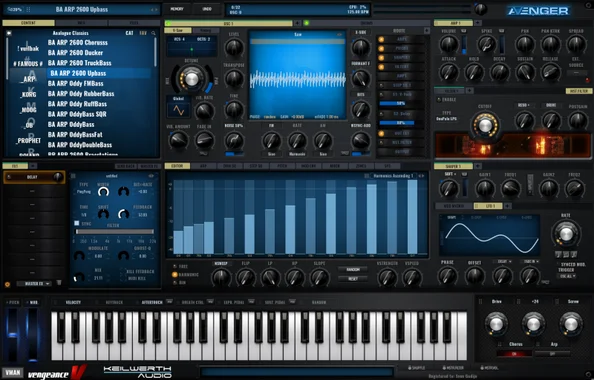Toggle the FILTER1 route LED
The height and width of the screenshot is (380, 594).
coord(381,67)
